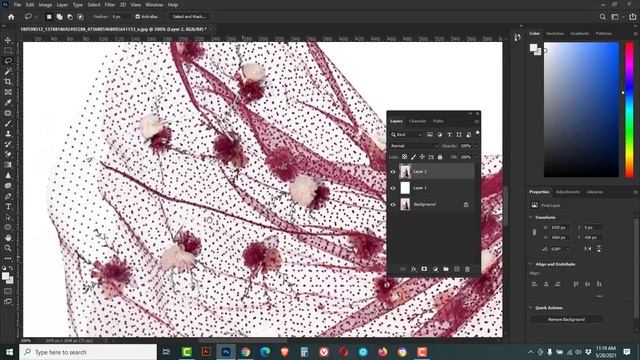
Task: Open the File menu
Action: [x=17, y=5]
